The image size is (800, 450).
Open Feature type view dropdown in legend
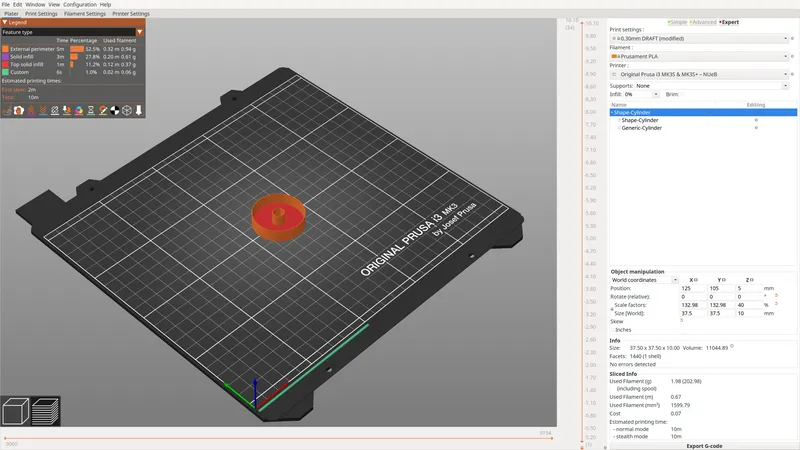click(x=72, y=32)
